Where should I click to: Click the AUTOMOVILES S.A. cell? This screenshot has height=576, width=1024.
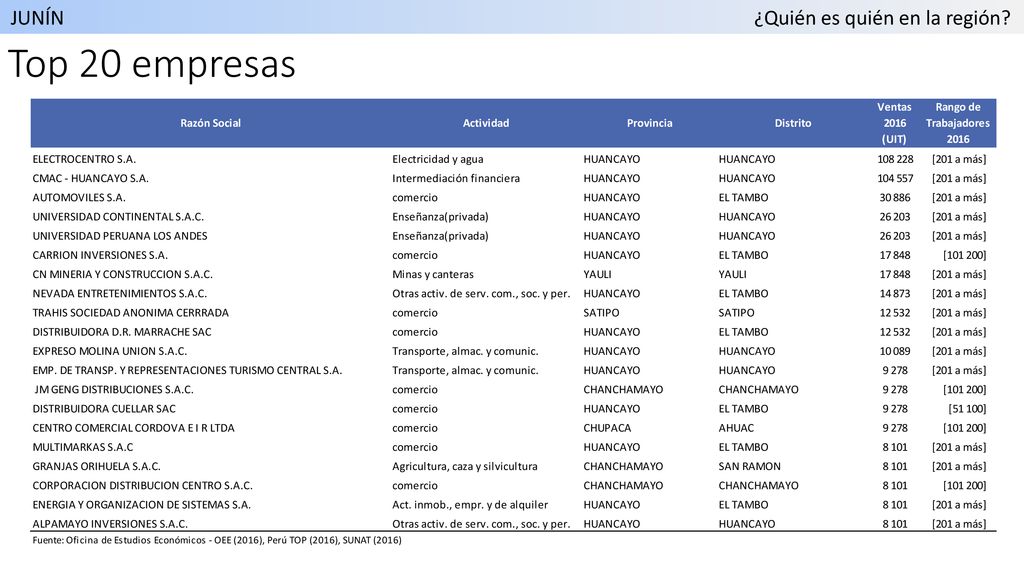tap(79, 197)
